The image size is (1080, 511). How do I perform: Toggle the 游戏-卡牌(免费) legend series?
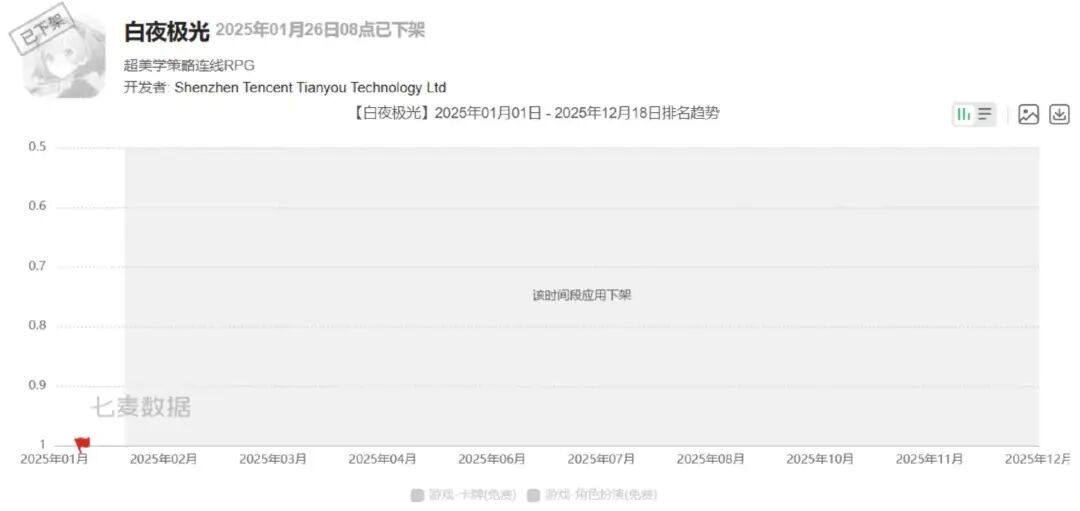pyautogui.click(x=461, y=495)
